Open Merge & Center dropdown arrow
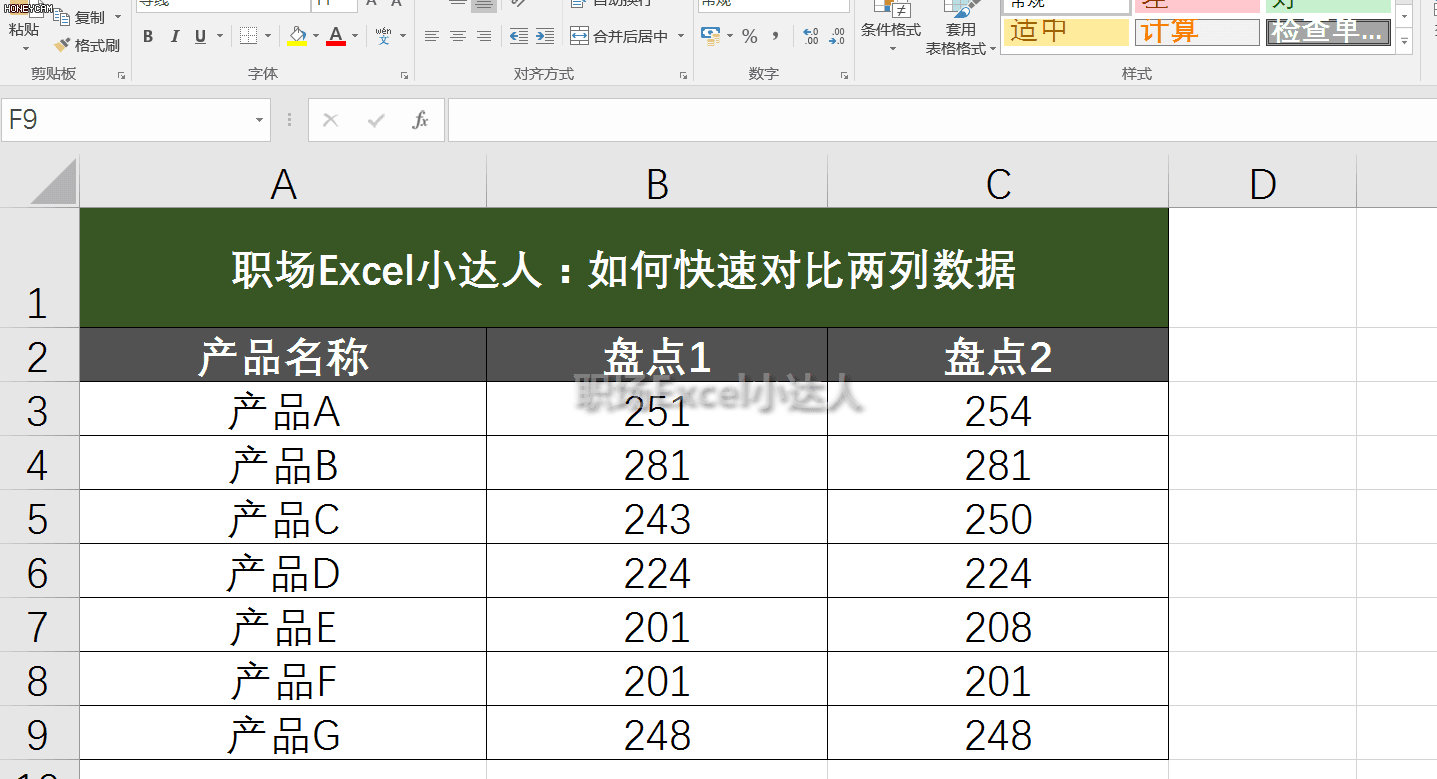The image size is (1437, 779). [681, 37]
